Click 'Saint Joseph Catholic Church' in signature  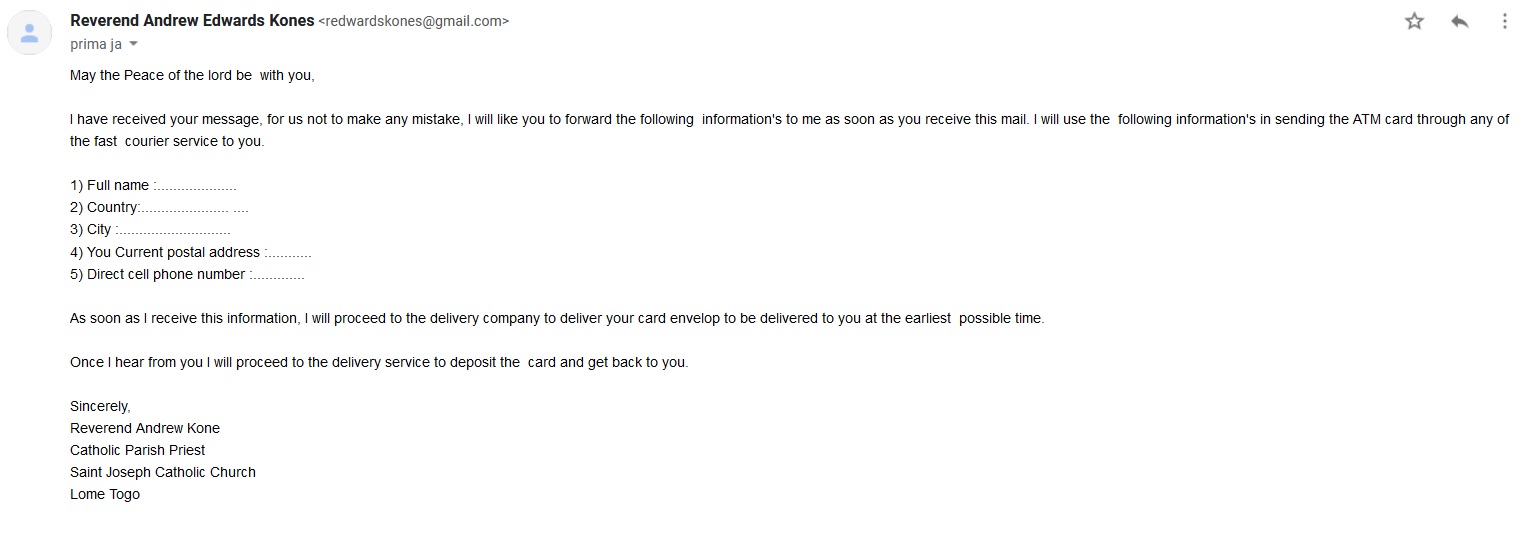tap(163, 472)
